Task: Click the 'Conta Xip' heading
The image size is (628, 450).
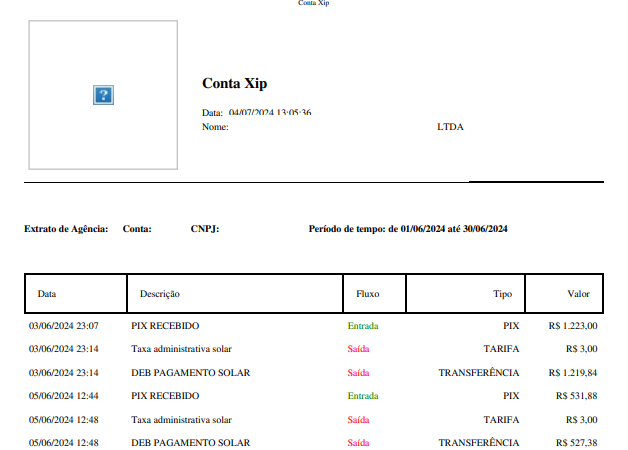Action: 234,84
